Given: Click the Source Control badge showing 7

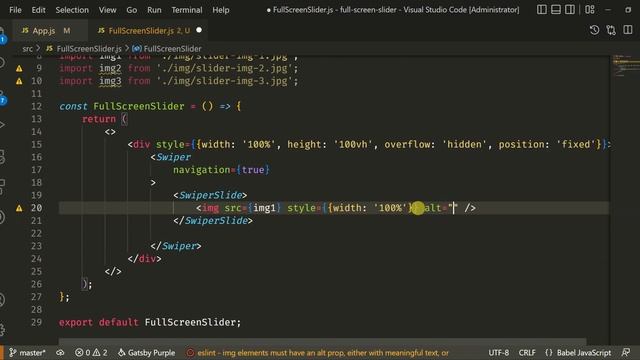Looking at the screenshot, I should [3, 100].
